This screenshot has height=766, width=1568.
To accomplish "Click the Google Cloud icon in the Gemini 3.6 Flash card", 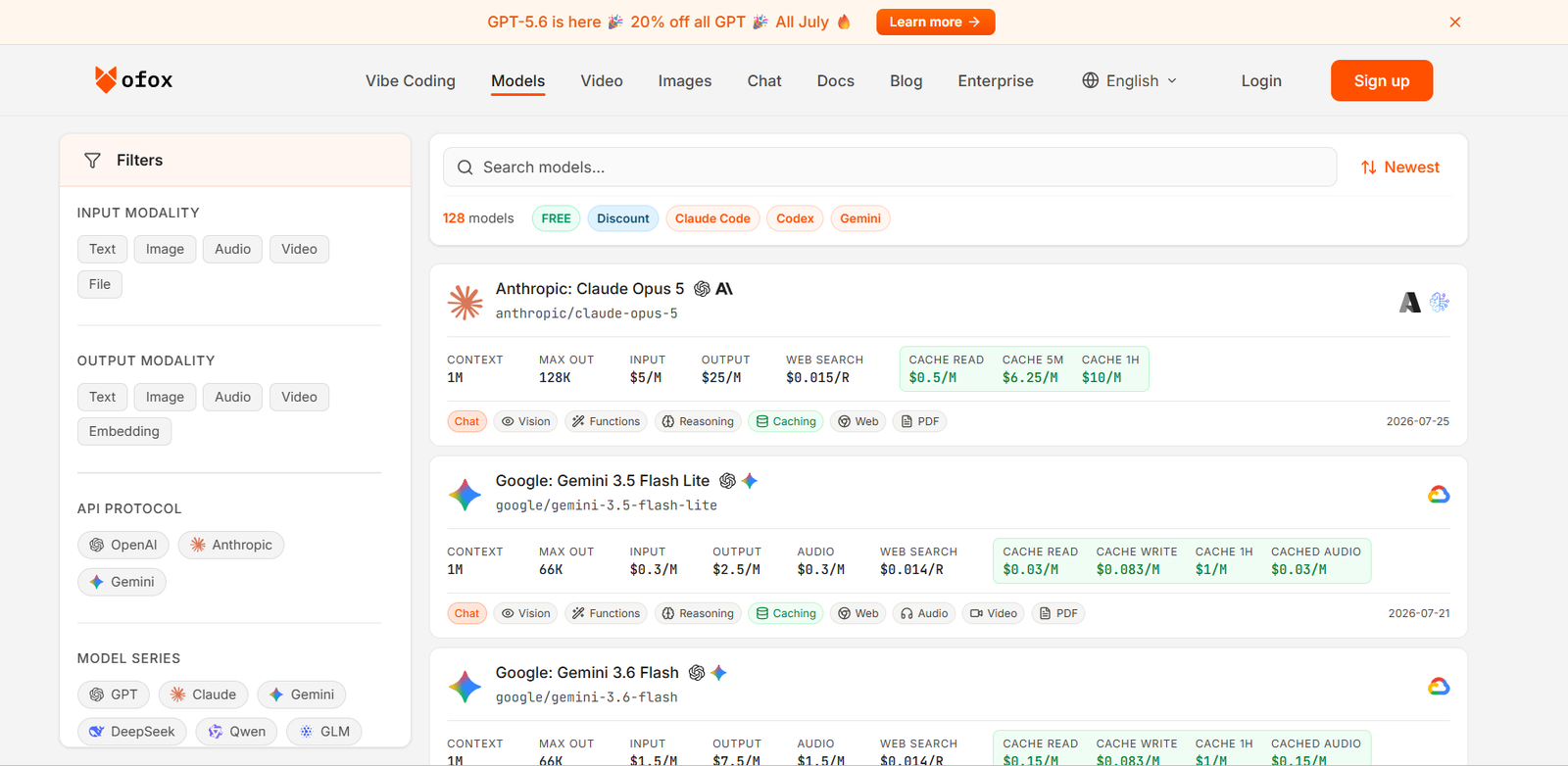I will [x=1439, y=687].
